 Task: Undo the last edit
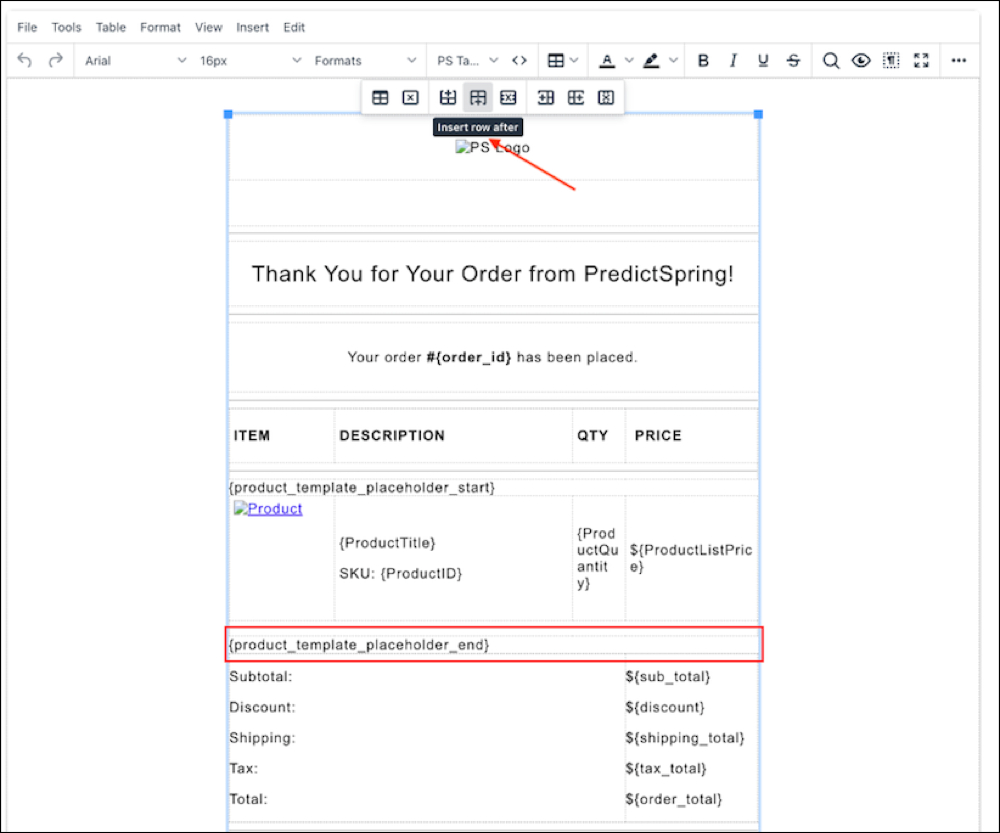click(x=24, y=61)
